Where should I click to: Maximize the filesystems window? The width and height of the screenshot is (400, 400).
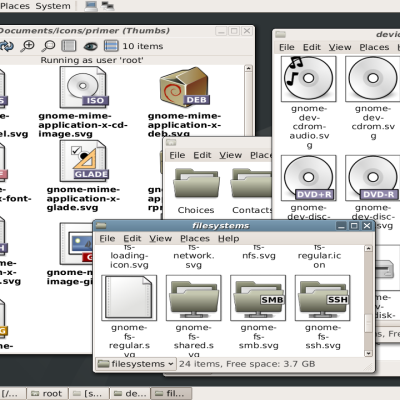click(x=354, y=226)
